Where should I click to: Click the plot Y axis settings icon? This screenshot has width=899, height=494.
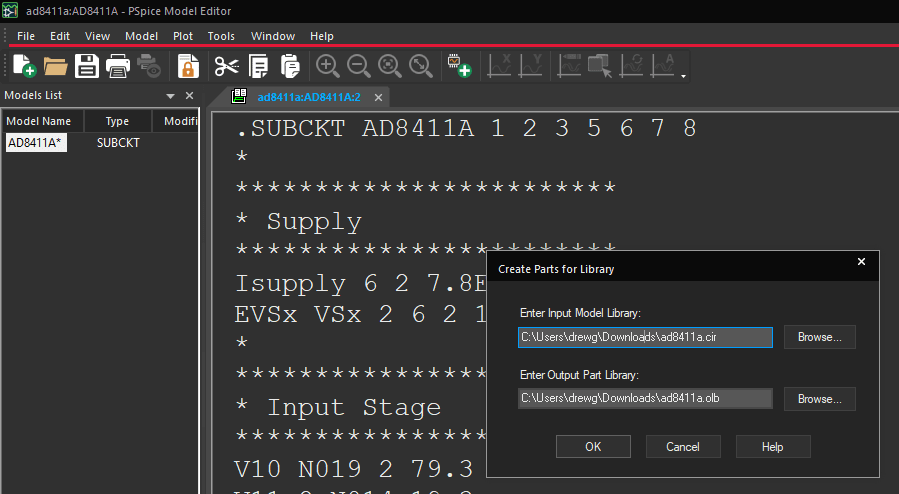point(530,66)
